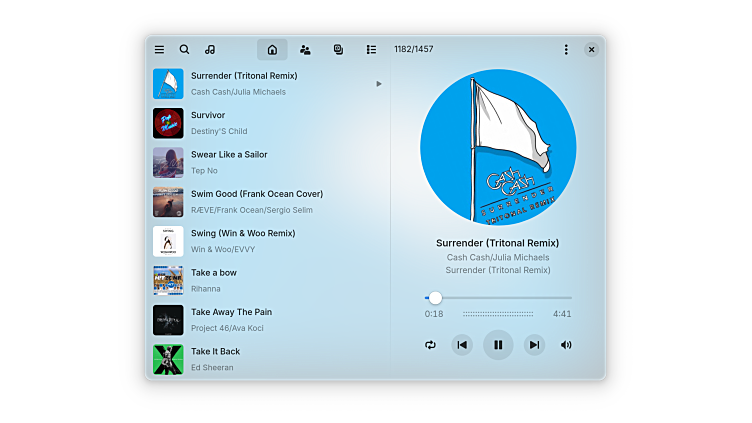Toggle the repeat mode button
Image resolution: width=752 pixels, height=423 pixels.
point(430,345)
